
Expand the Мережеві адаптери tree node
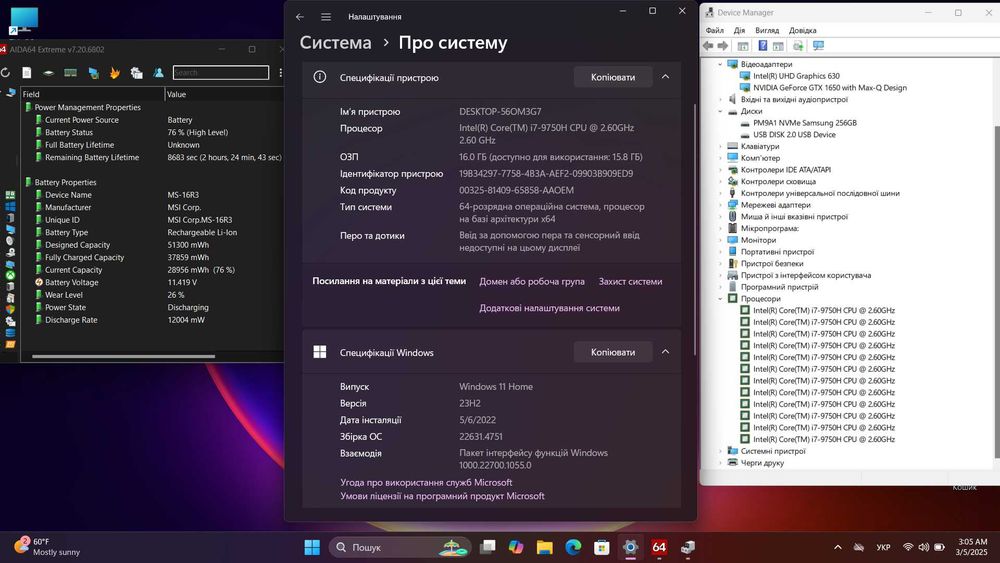[720, 205]
